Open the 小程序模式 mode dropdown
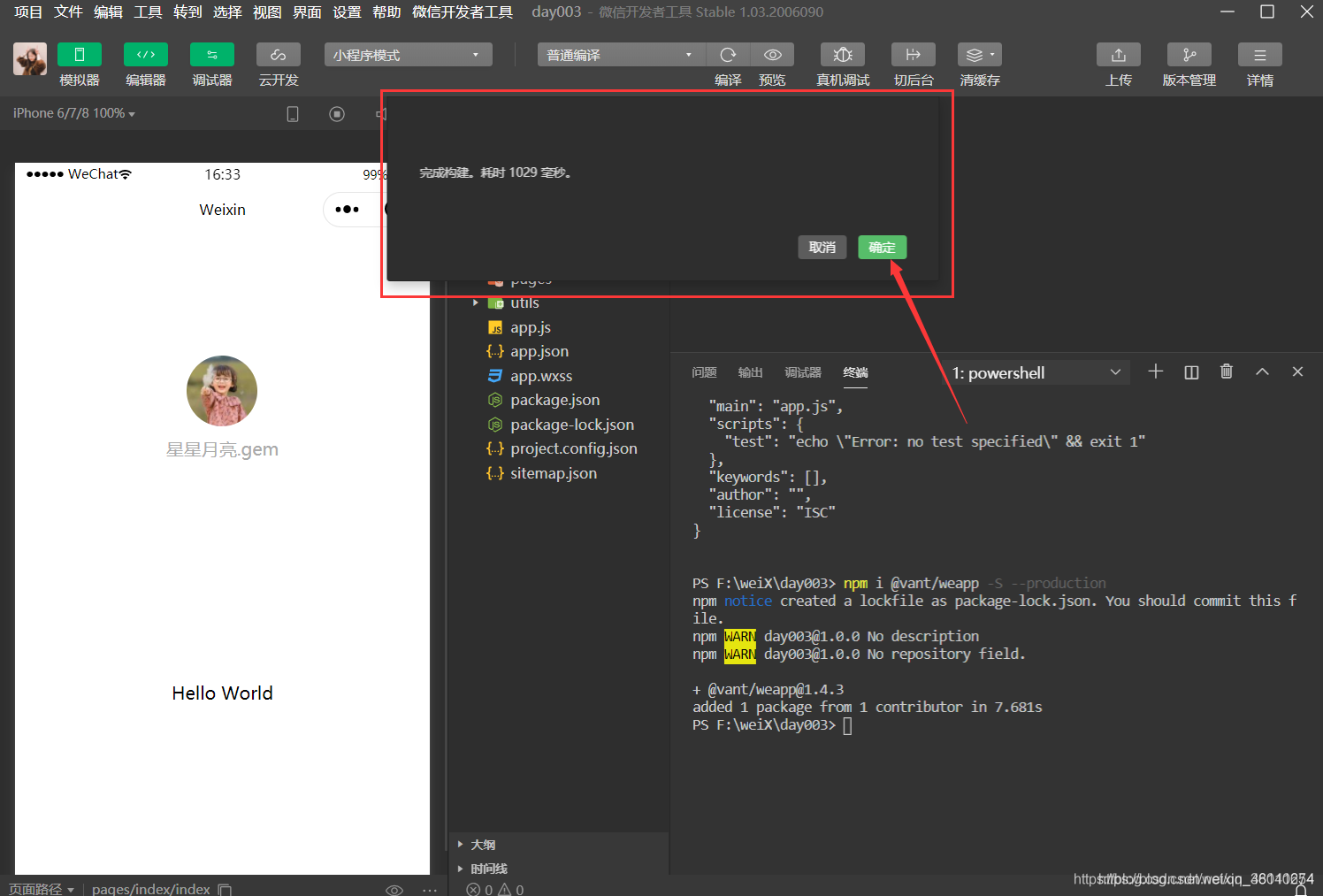This screenshot has height=896, width=1323. coord(408,55)
